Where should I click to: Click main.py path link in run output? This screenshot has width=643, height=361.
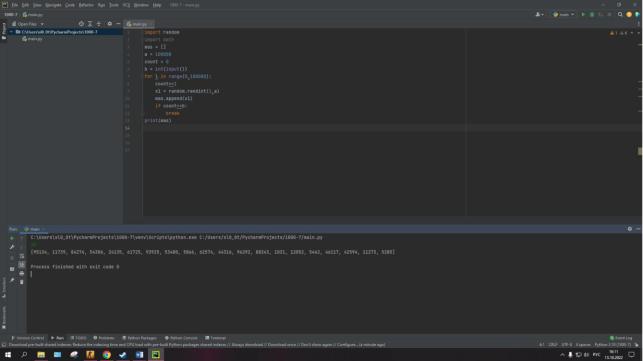(x=261, y=237)
